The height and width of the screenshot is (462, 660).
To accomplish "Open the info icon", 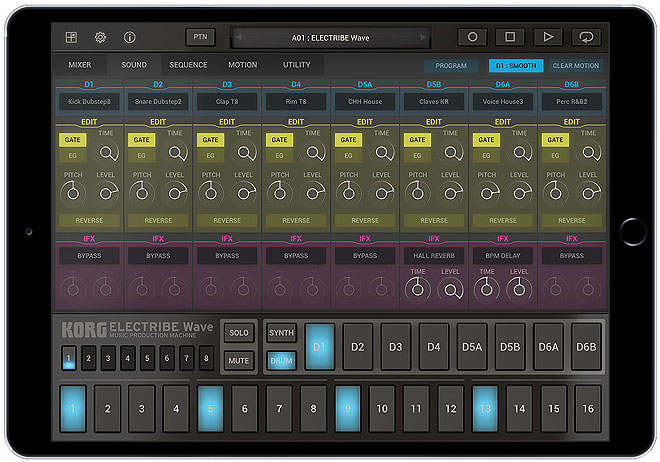I will [129, 37].
